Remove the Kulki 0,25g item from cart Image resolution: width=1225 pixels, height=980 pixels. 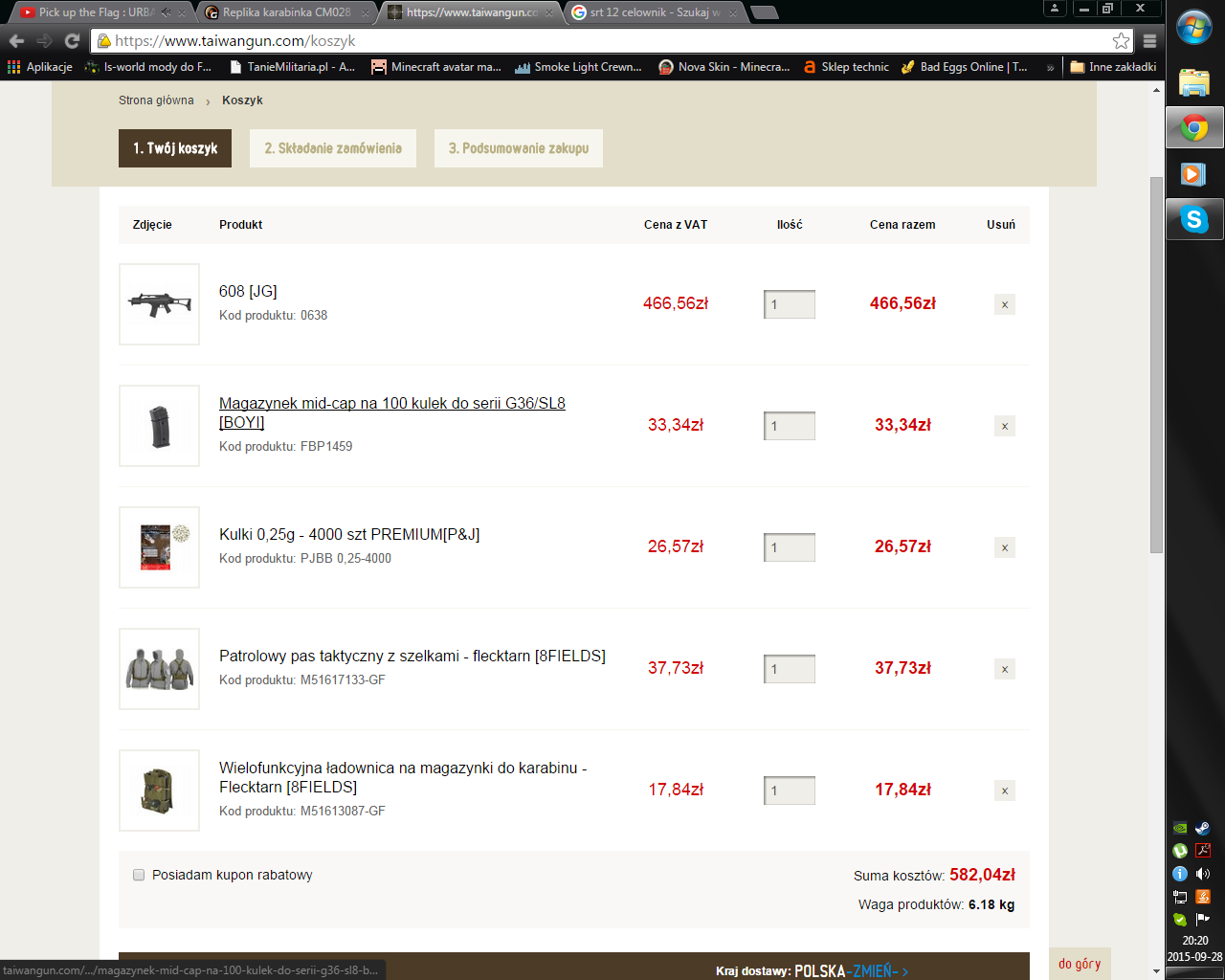tap(1004, 548)
